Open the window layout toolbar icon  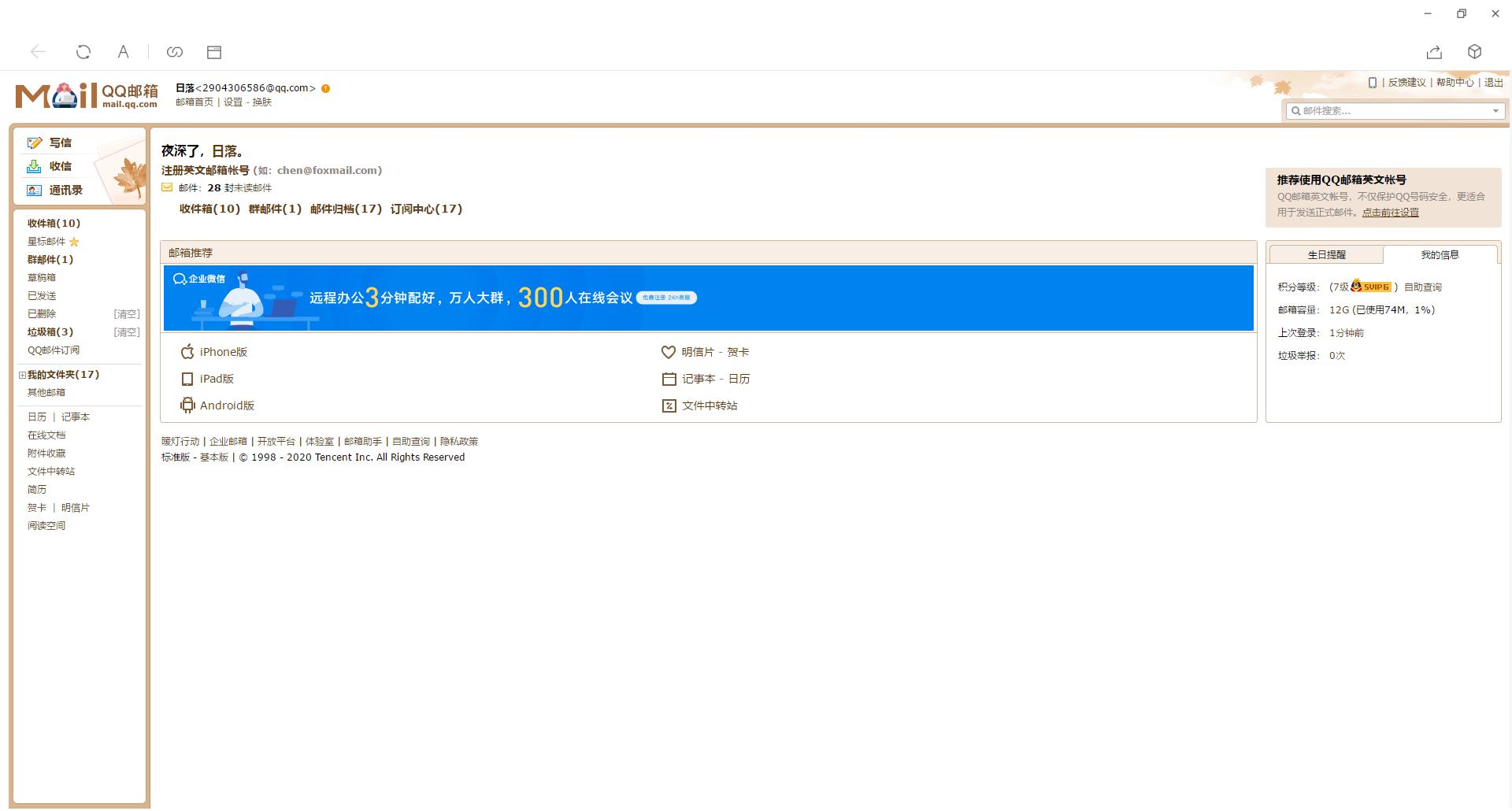click(214, 52)
